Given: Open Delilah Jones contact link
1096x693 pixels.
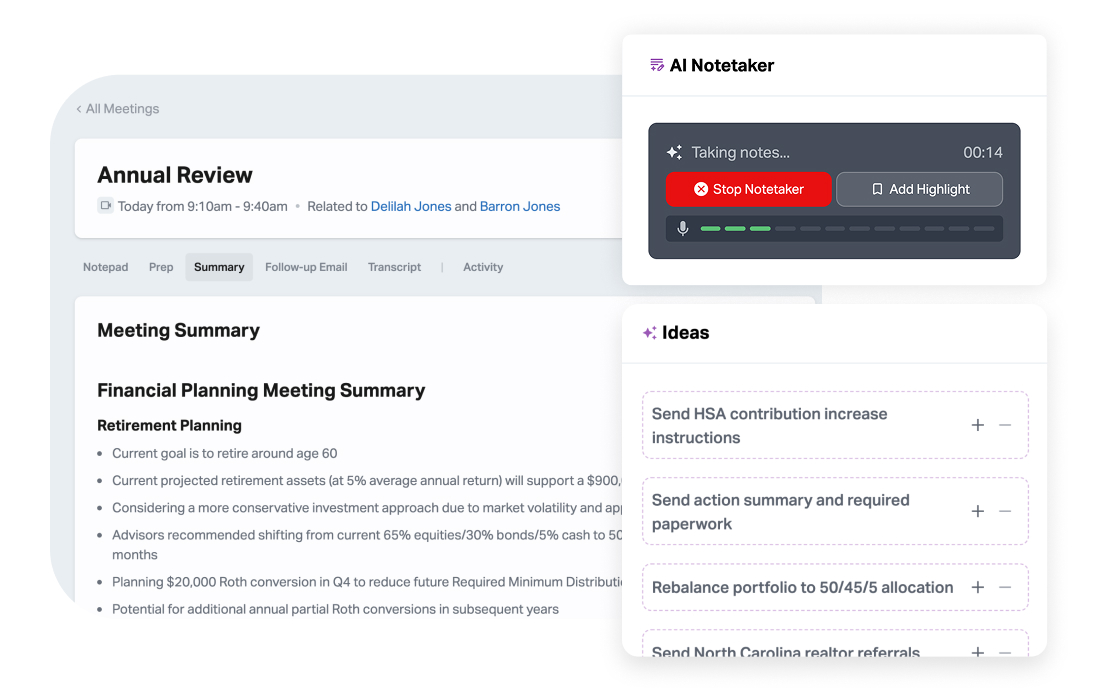Looking at the screenshot, I should coord(411,207).
